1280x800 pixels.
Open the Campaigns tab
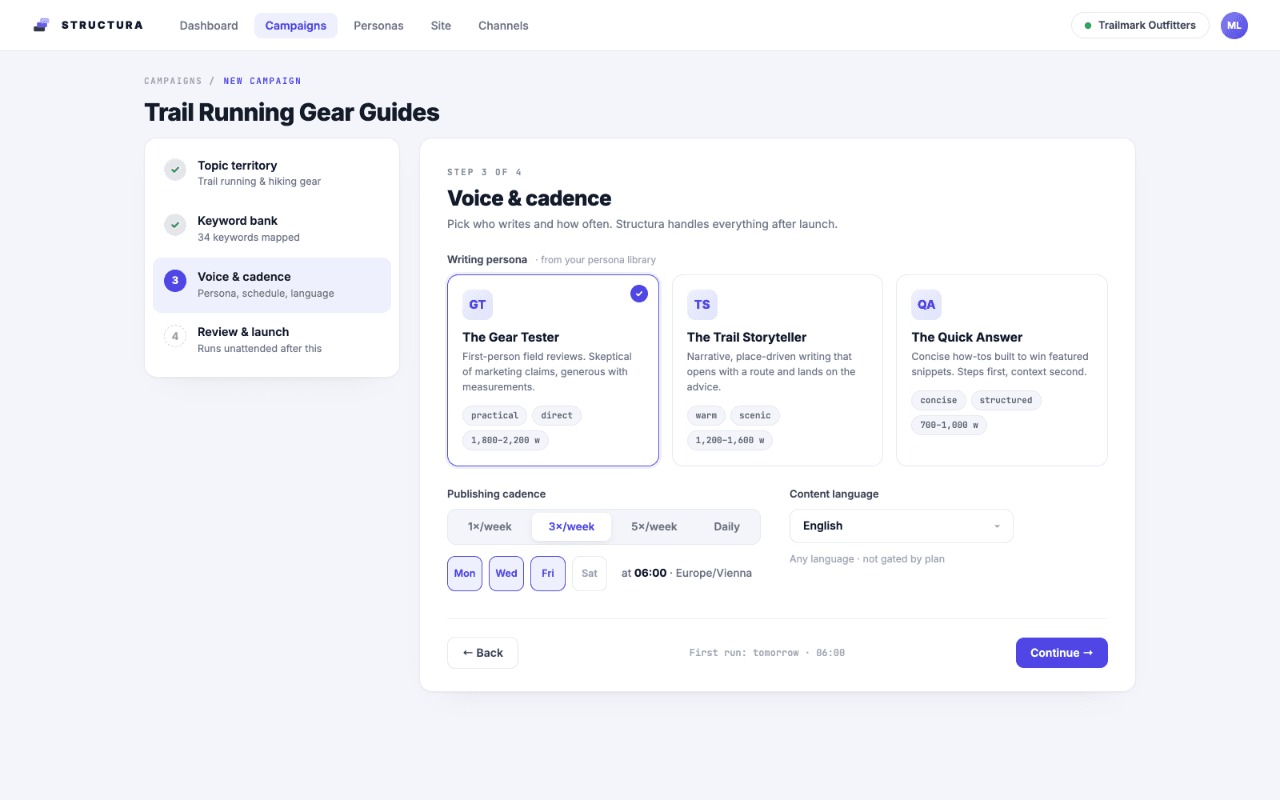(x=296, y=25)
